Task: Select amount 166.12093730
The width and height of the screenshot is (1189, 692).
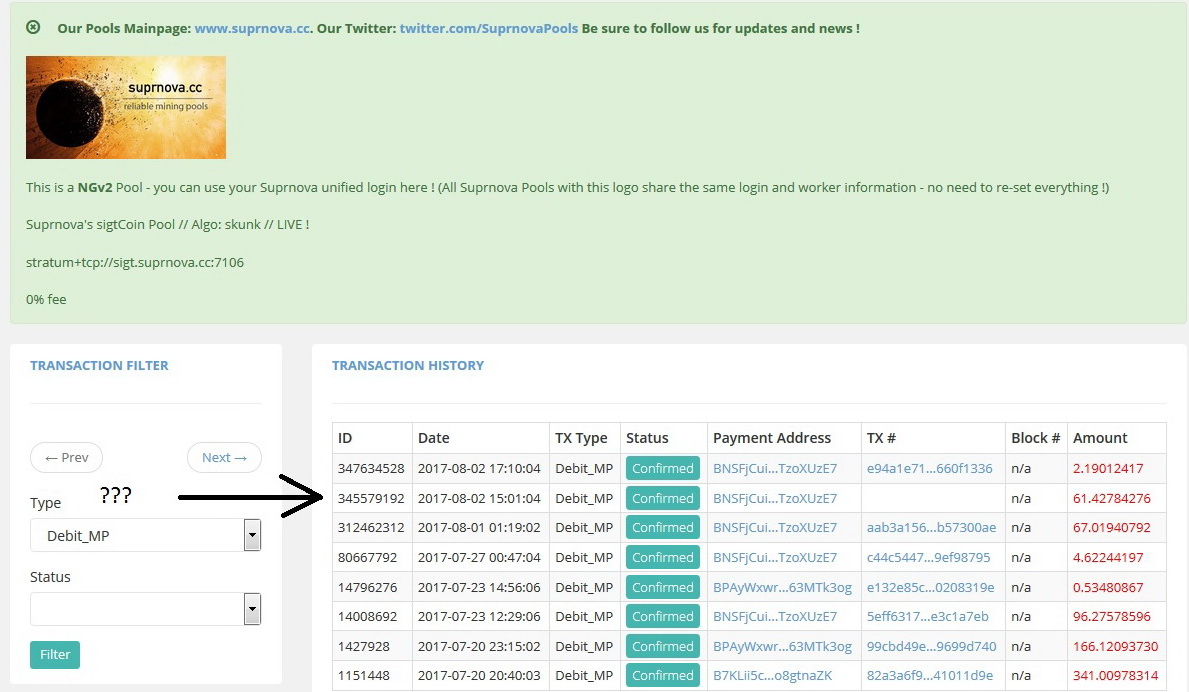Action: tap(1115, 647)
